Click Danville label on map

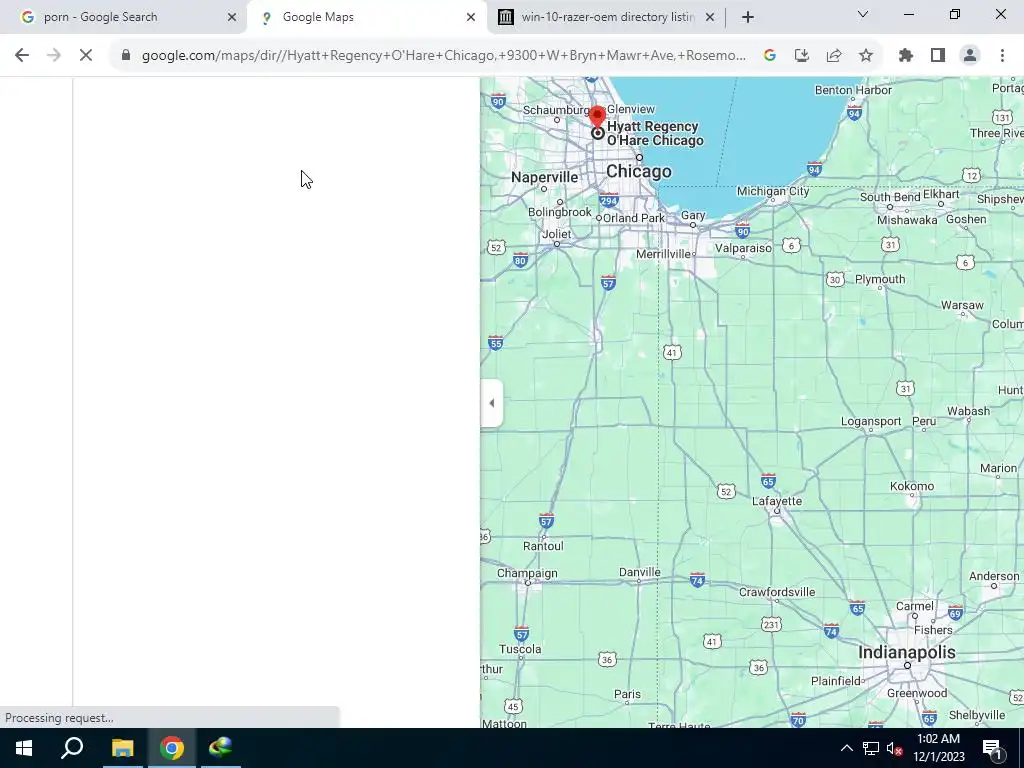pos(639,572)
